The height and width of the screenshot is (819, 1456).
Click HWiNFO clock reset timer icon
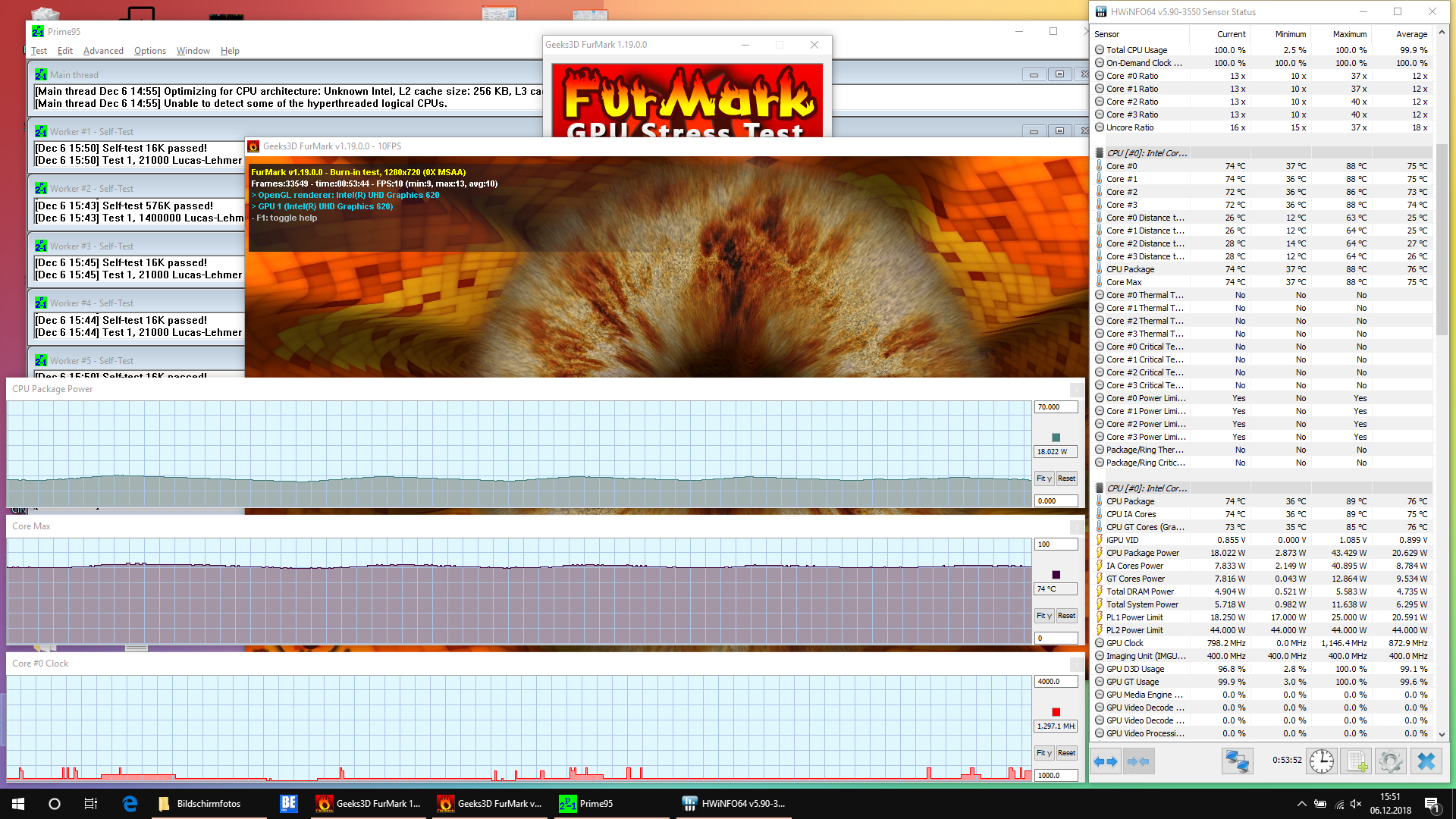click(1321, 761)
